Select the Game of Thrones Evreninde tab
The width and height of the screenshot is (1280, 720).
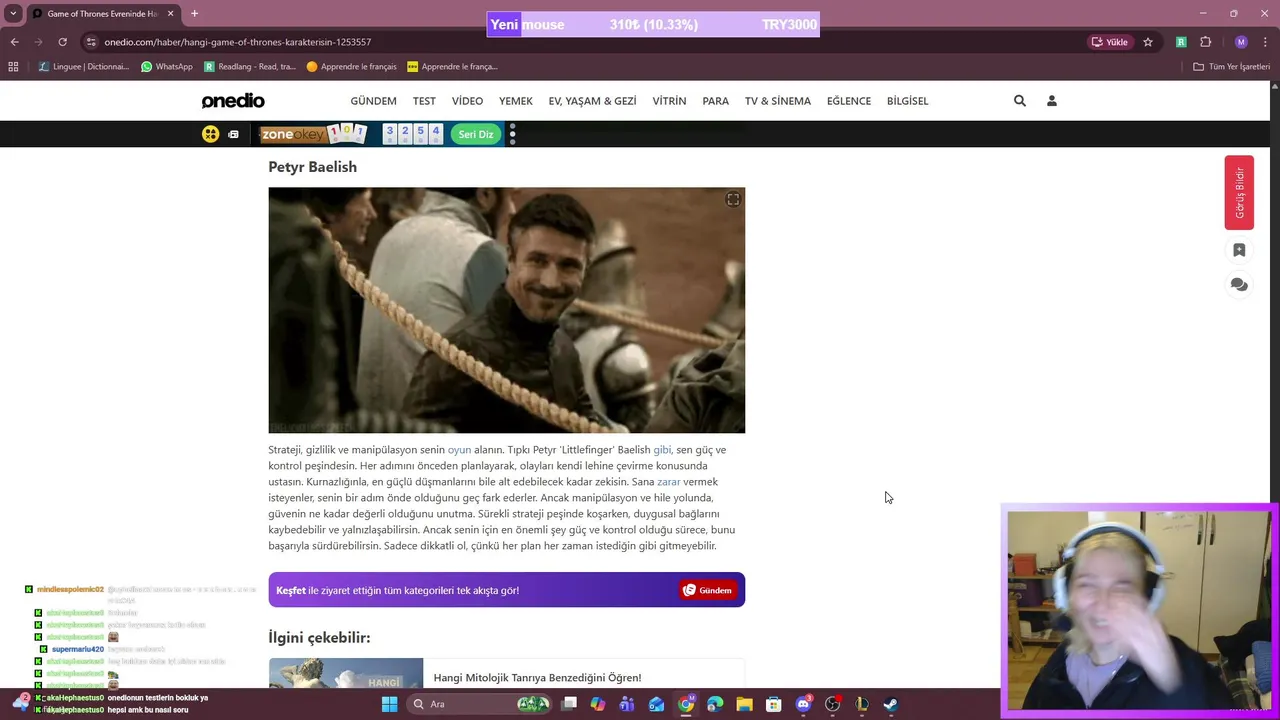pos(102,14)
